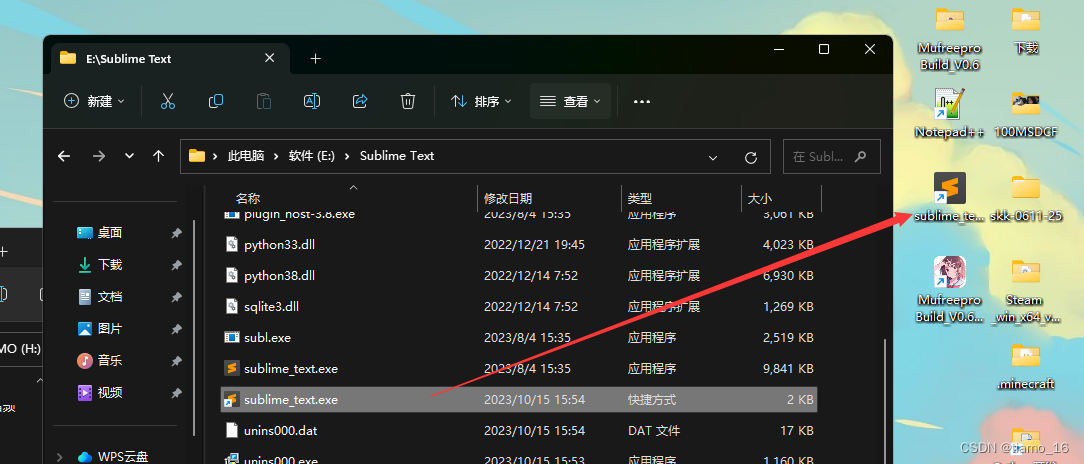The image size is (1084, 464).
Task: Click the folder icon in address bar
Action: coord(197,156)
